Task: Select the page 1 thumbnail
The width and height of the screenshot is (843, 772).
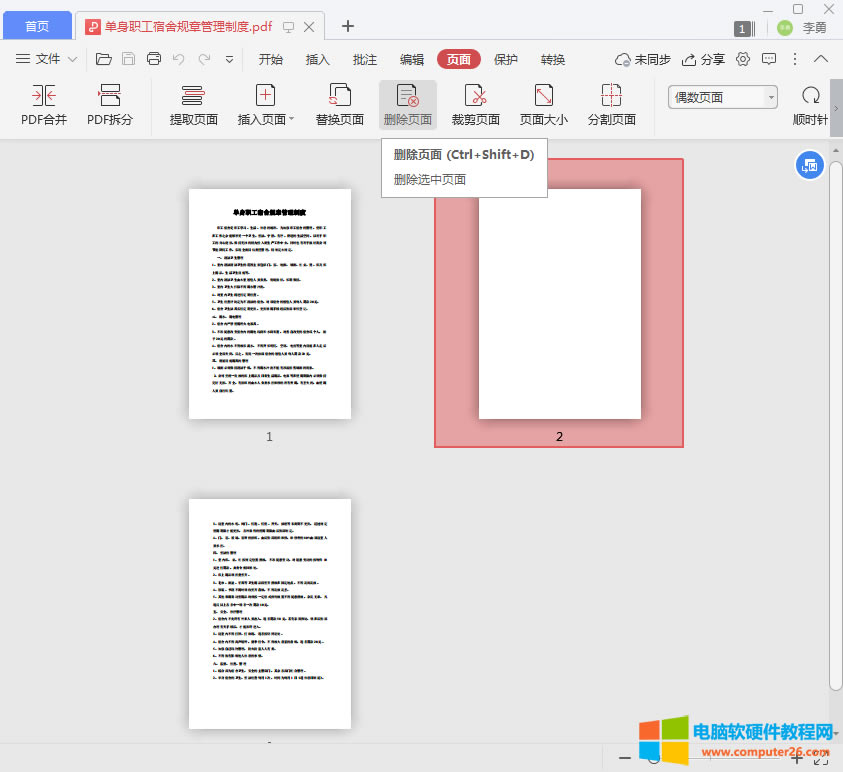Action: (x=268, y=303)
